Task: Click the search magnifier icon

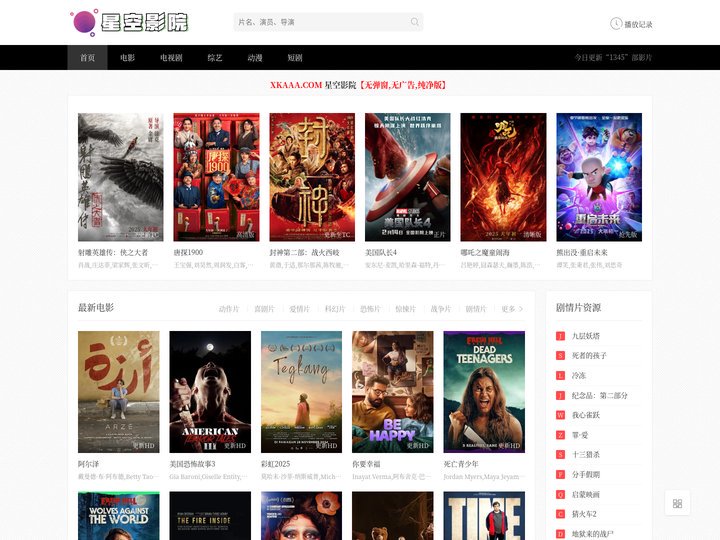Action: [x=415, y=22]
